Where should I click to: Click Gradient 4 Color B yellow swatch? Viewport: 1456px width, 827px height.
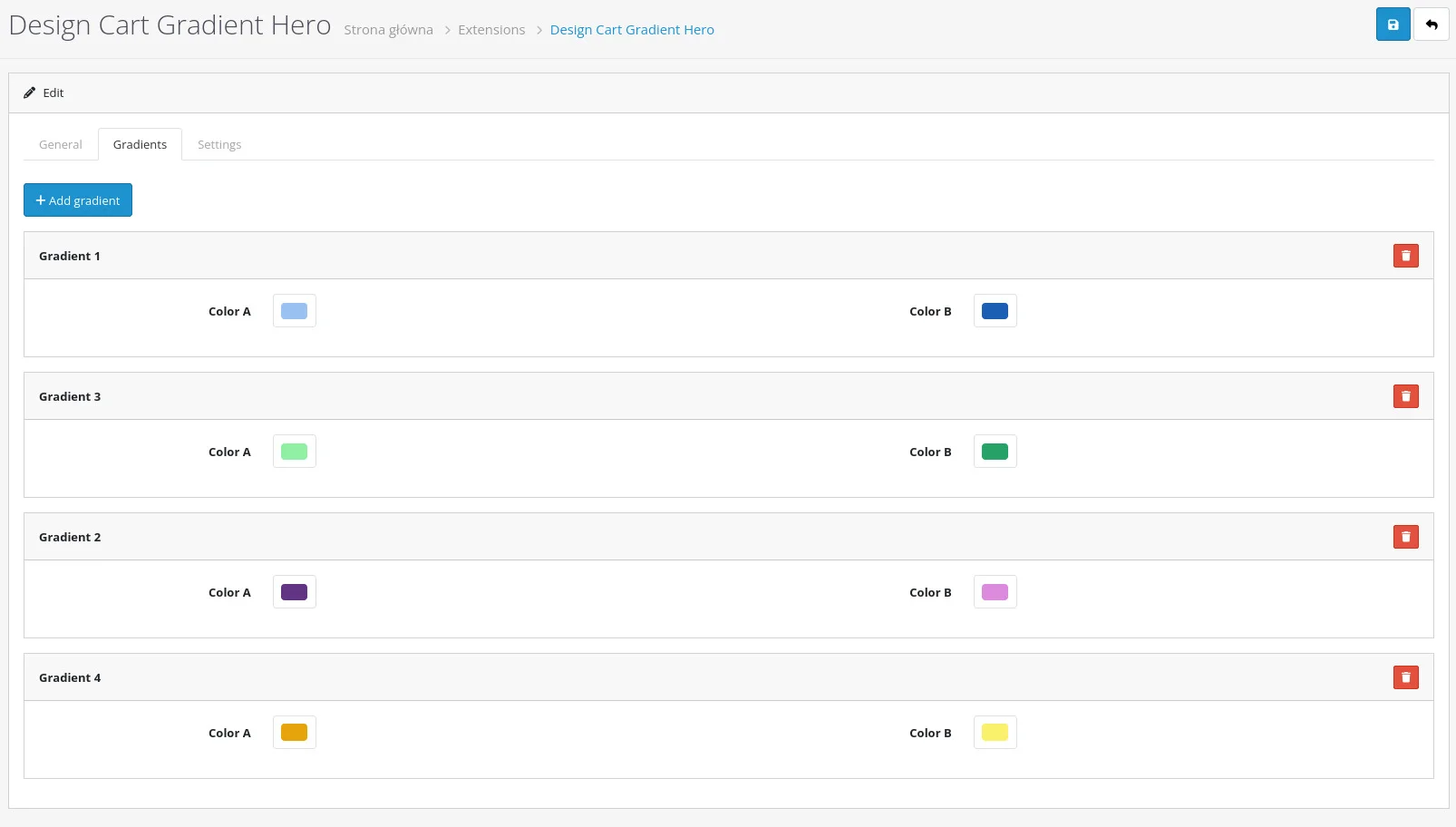point(995,733)
